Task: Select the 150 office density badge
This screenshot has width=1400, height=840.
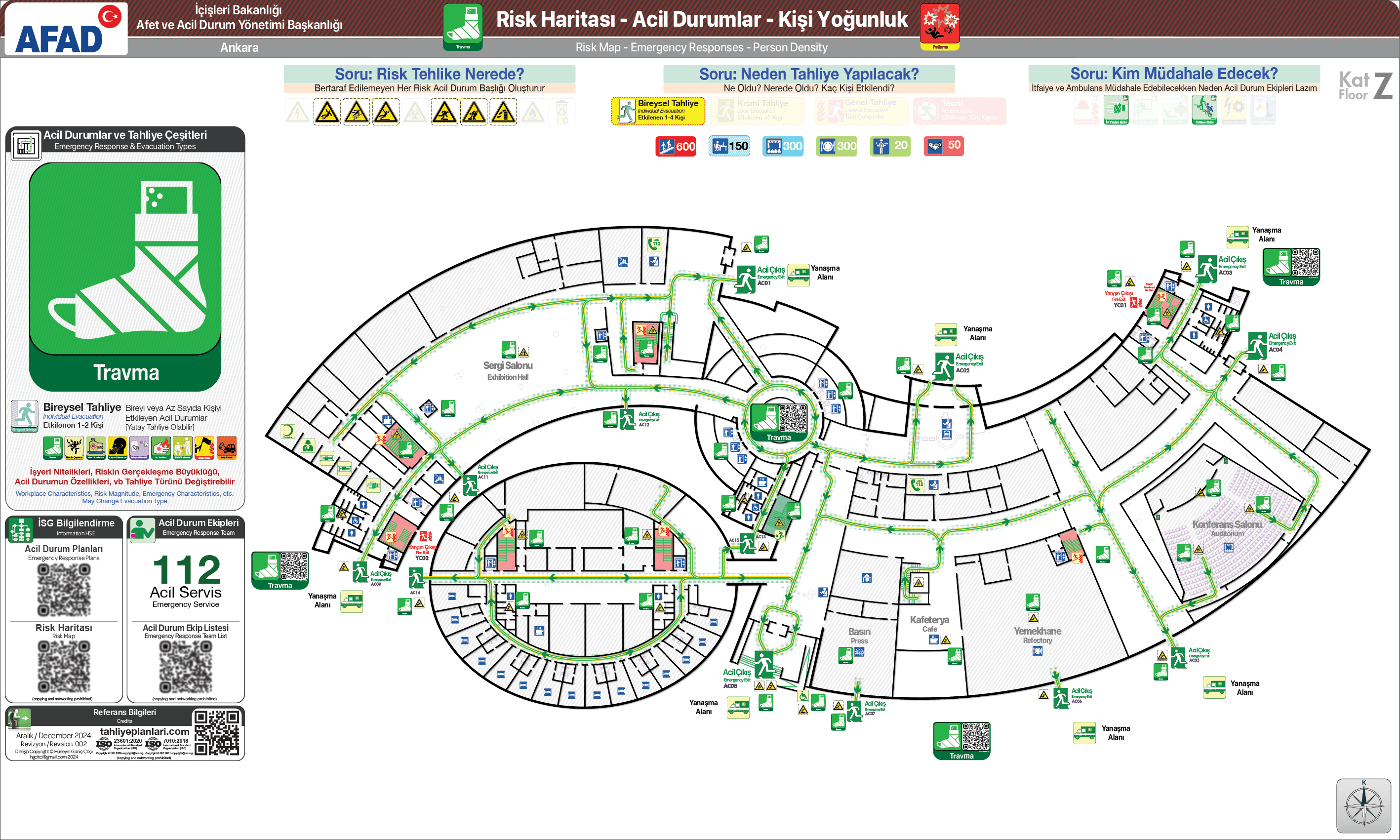Action: 729,146
